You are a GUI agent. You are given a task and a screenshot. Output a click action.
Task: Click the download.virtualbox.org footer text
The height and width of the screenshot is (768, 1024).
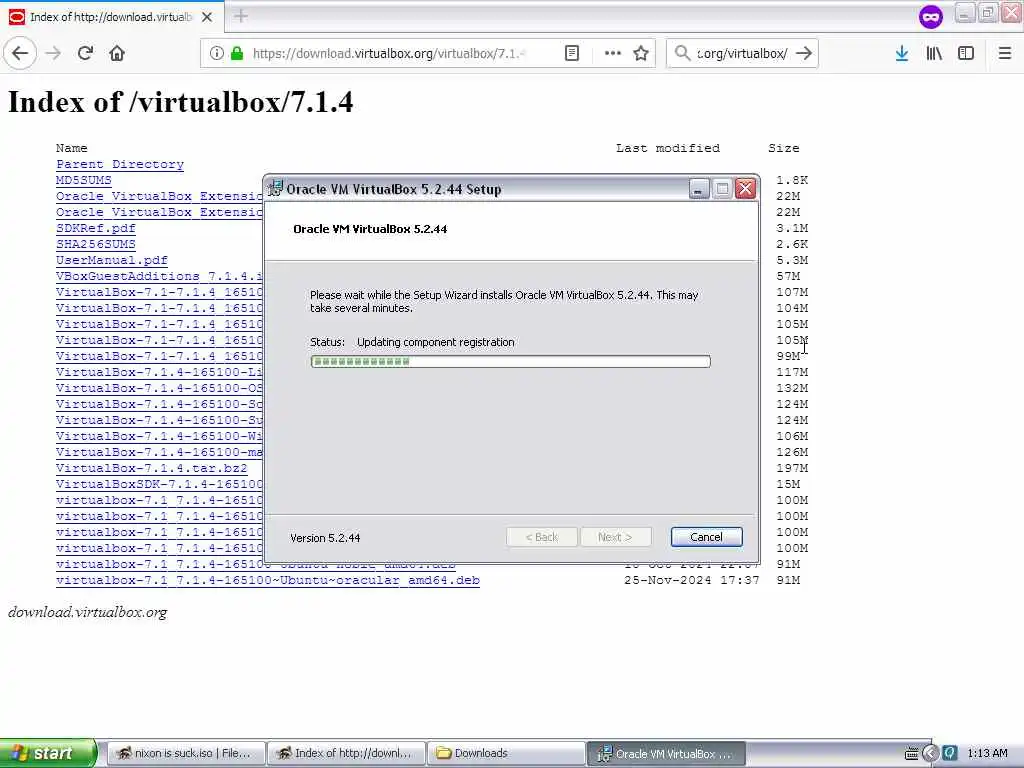click(x=88, y=612)
